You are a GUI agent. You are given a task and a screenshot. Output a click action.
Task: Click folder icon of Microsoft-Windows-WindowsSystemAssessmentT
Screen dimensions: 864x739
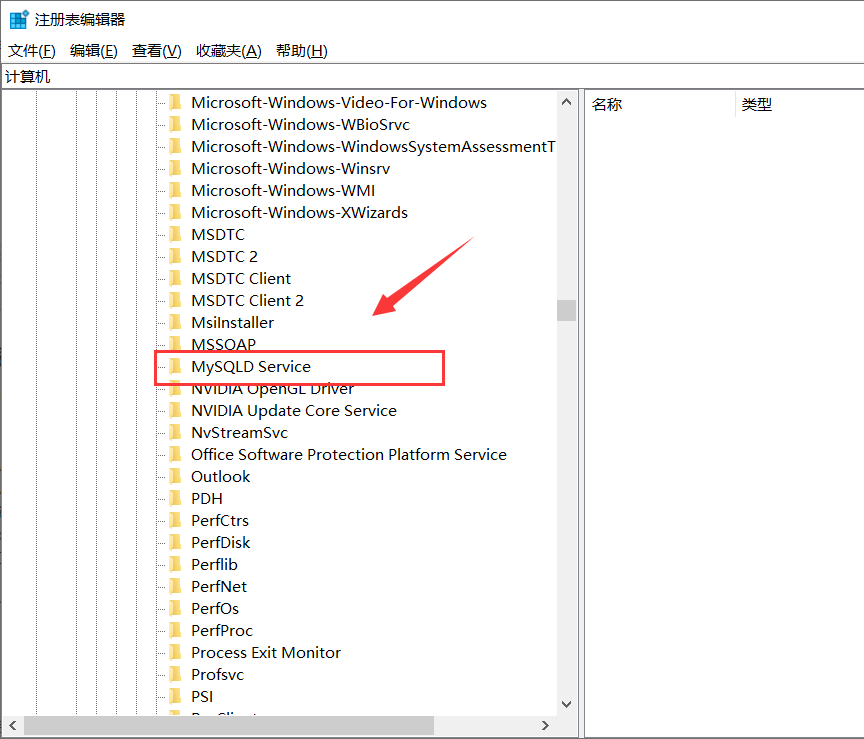click(x=175, y=147)
